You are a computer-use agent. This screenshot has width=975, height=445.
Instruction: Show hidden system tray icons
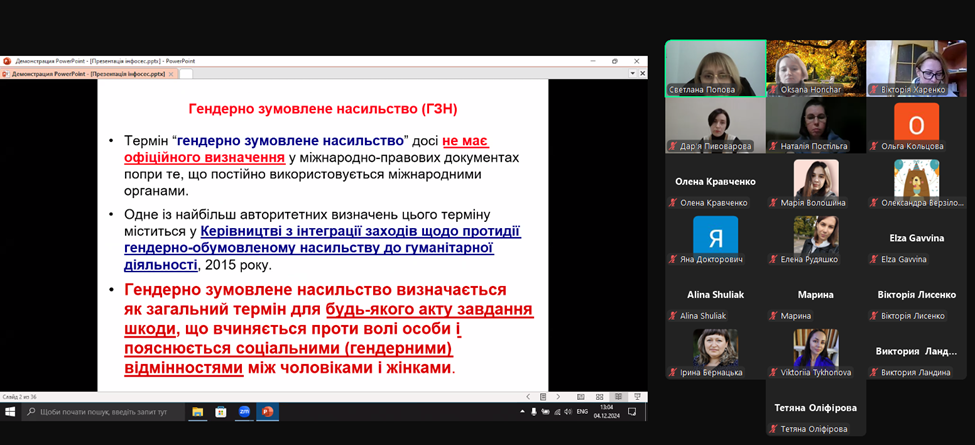point(522,411)
